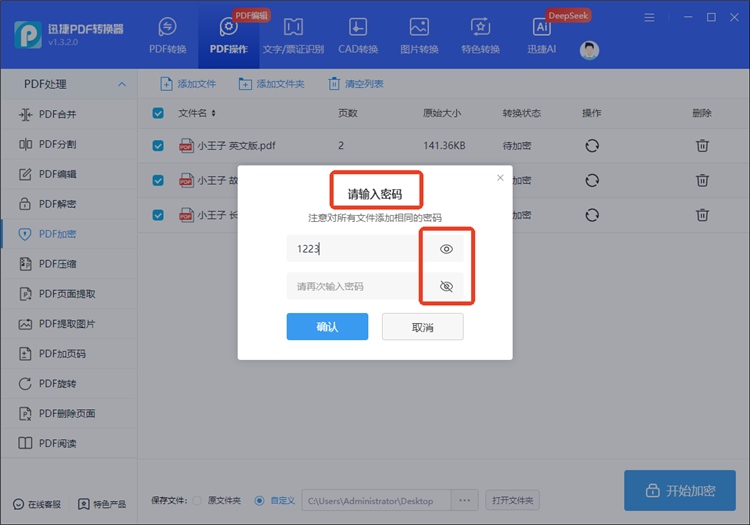Click the 迅捷PDF转换器 app logo
This screenshot has height=525, width=750.
[x=28, y=34]
